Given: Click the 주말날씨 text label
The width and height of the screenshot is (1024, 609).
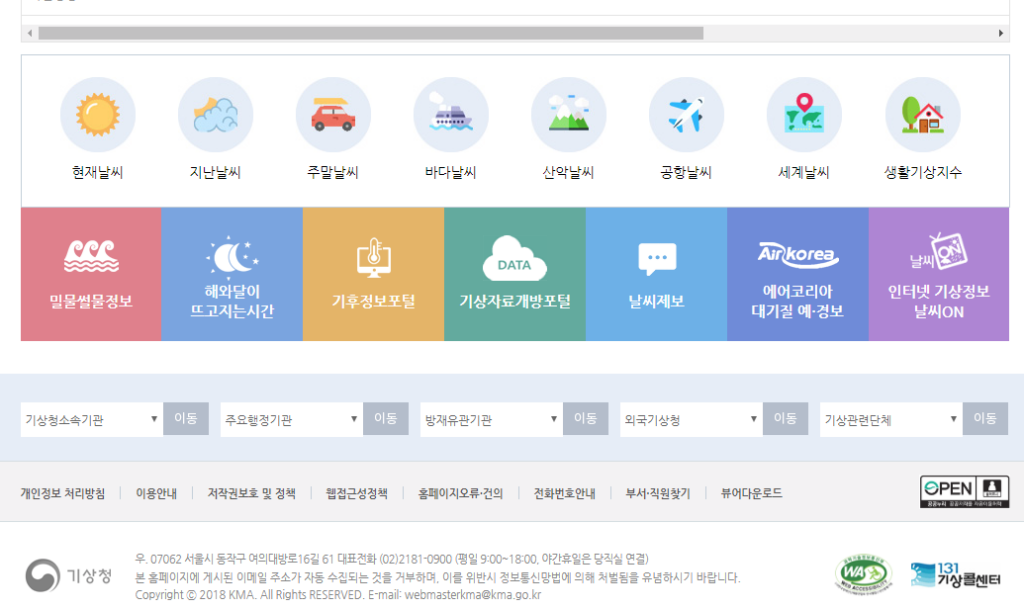Looking at the screenshot, I should tap(333, 172).
